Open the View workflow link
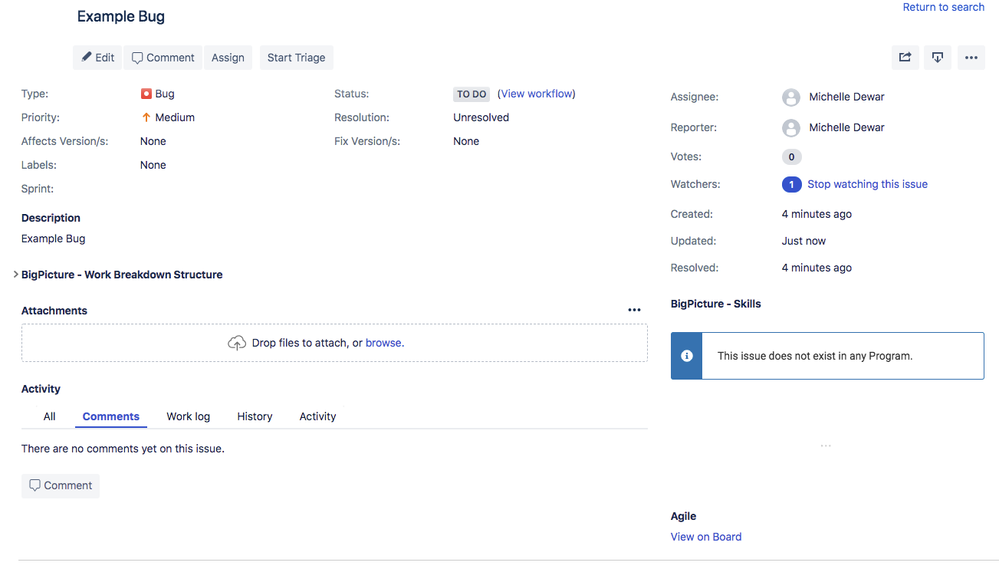 (x=536, y=94)
